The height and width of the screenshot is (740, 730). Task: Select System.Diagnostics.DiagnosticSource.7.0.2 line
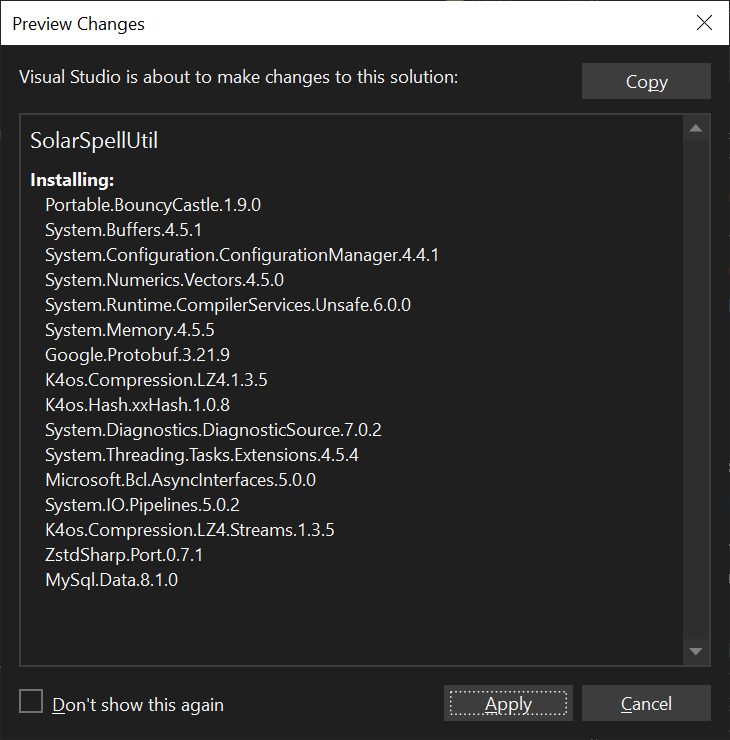213,430
